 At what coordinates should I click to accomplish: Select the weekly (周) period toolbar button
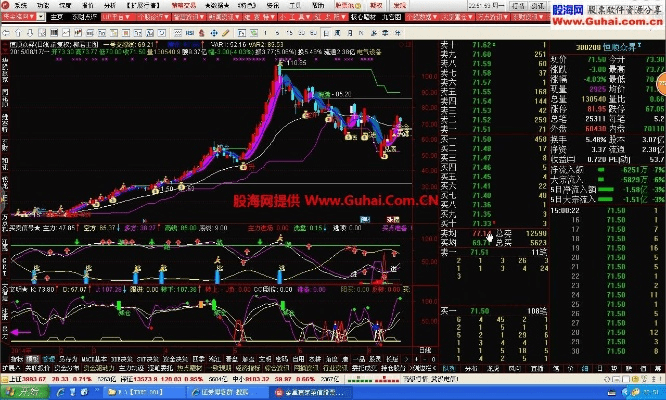[337, 33]
